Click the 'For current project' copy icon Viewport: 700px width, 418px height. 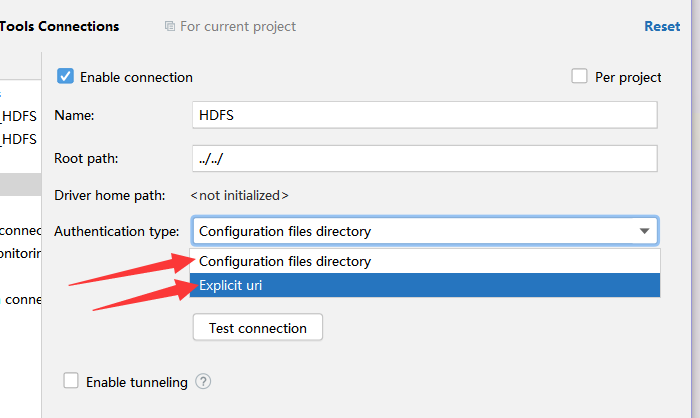(x=170, y=27)
